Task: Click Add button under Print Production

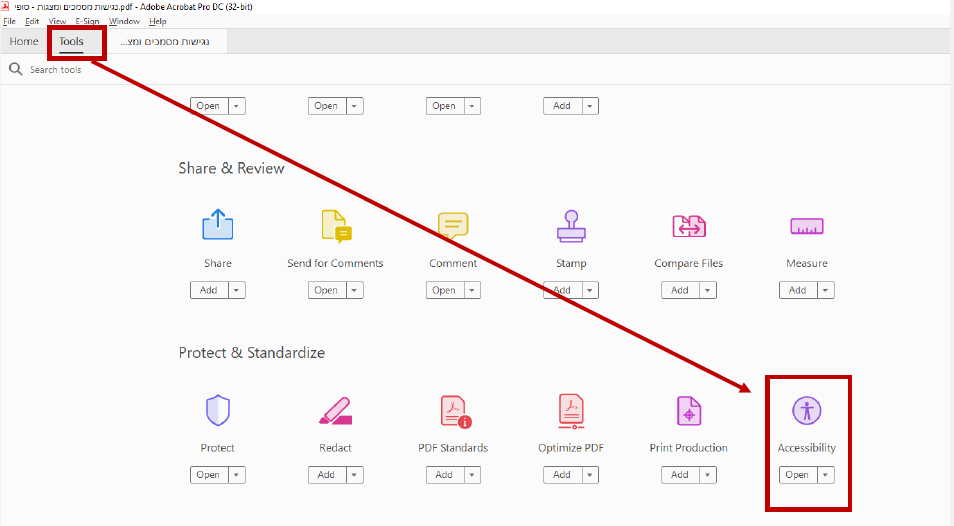Action: pyautogui.click(x=680, y=475)
